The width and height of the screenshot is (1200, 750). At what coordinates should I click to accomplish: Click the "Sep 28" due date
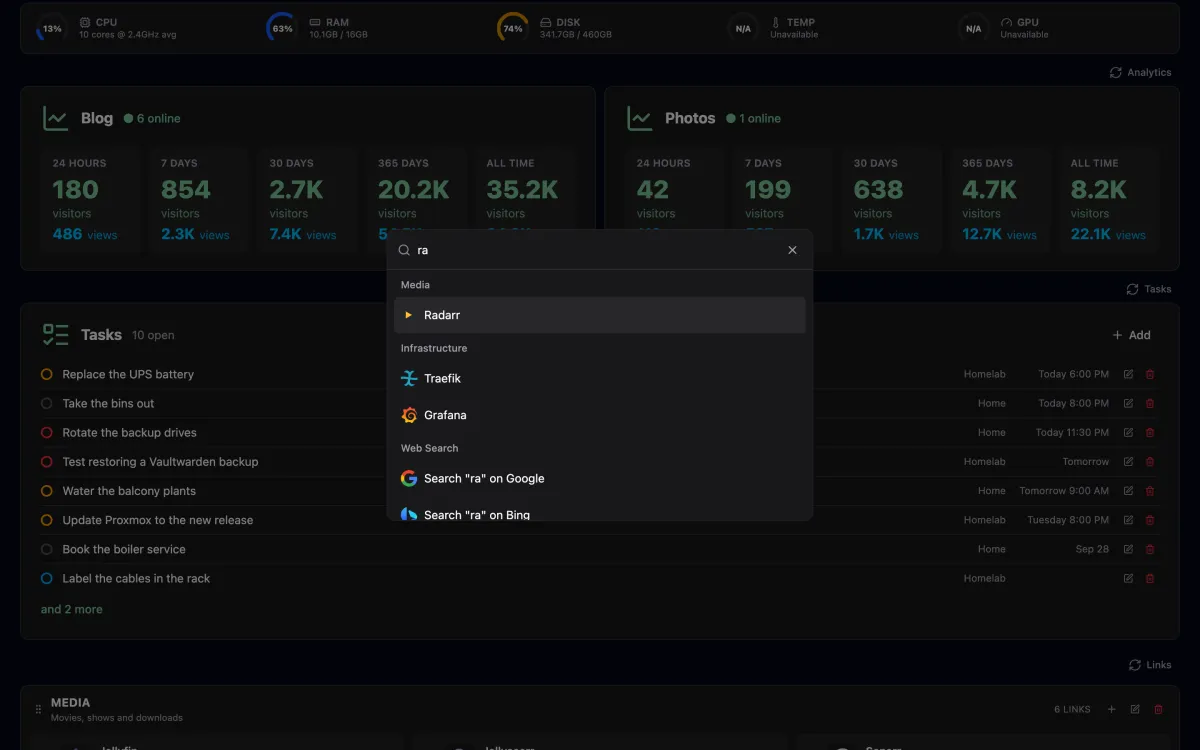click(x=1092, y=549)
